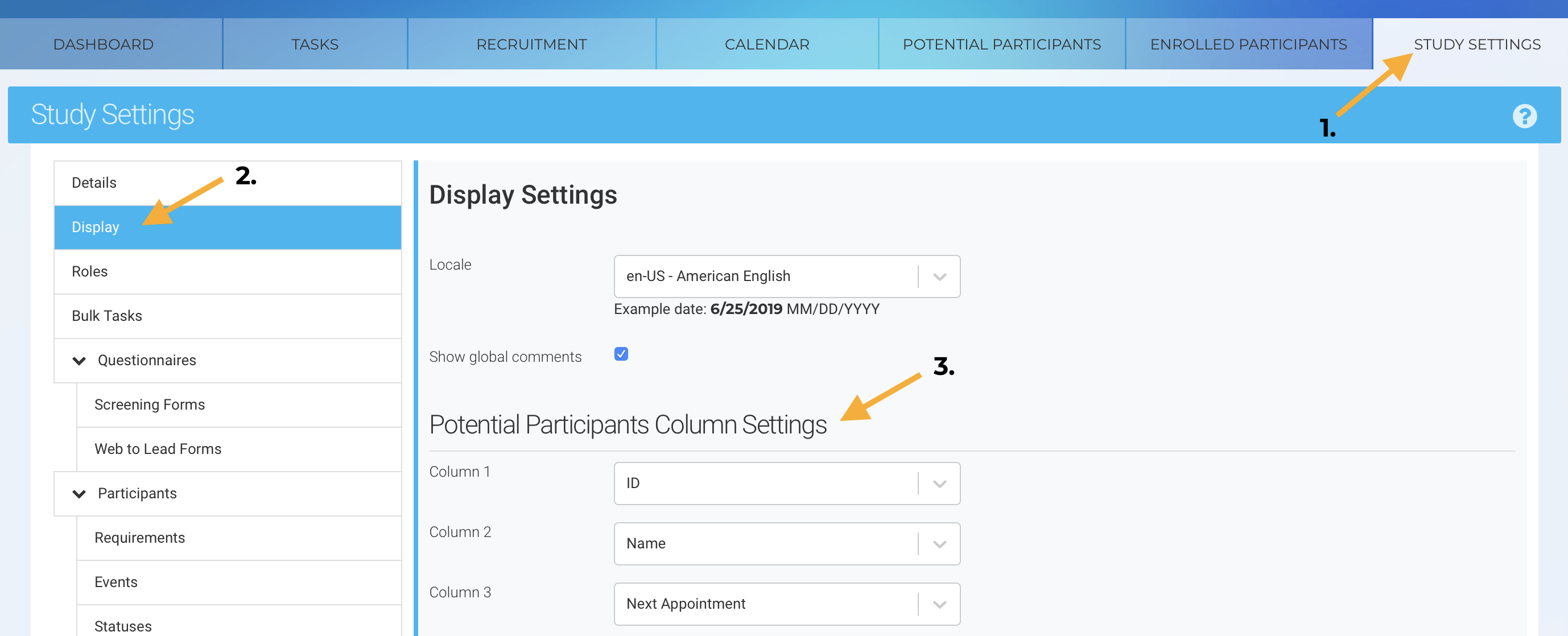Open Screening Forms settings

tap(150, 404)
